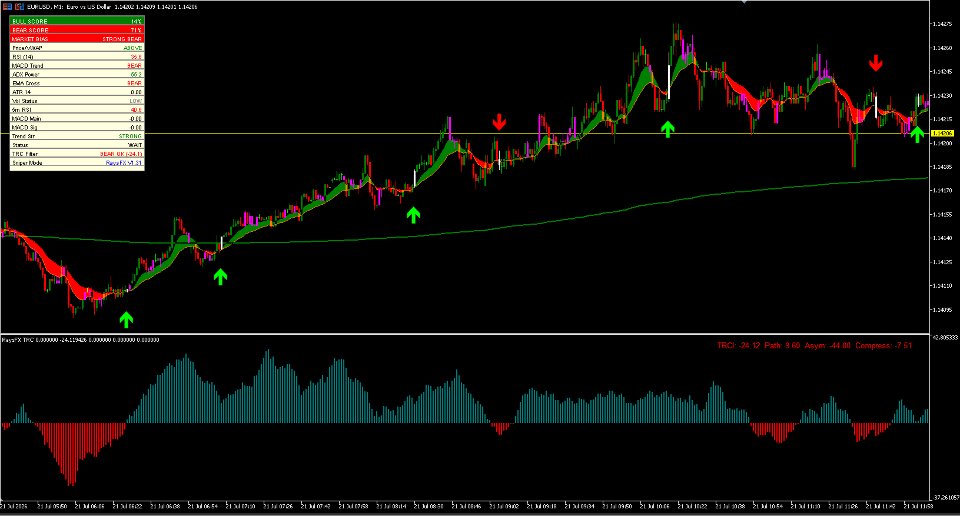Click the TRC Filter row in dashboard
The image size is (960, 516).
click(77, 154)
